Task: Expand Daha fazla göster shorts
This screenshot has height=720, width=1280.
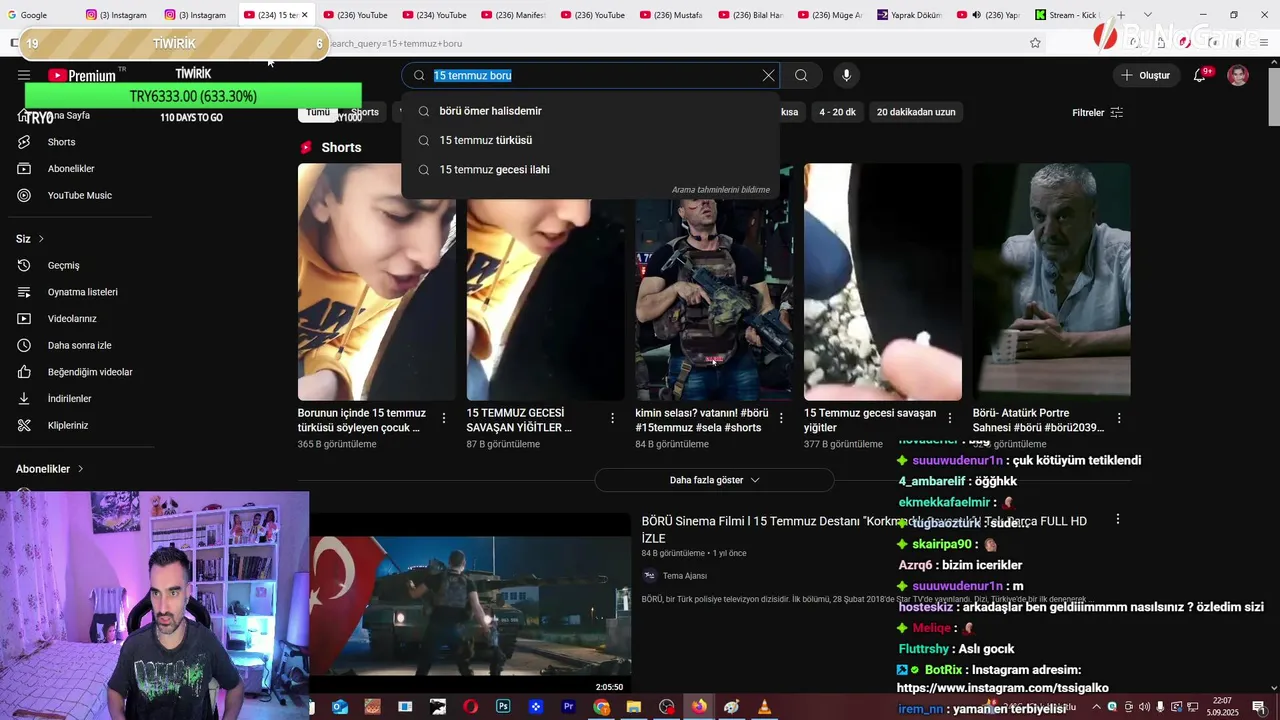Action: [714, 480]
